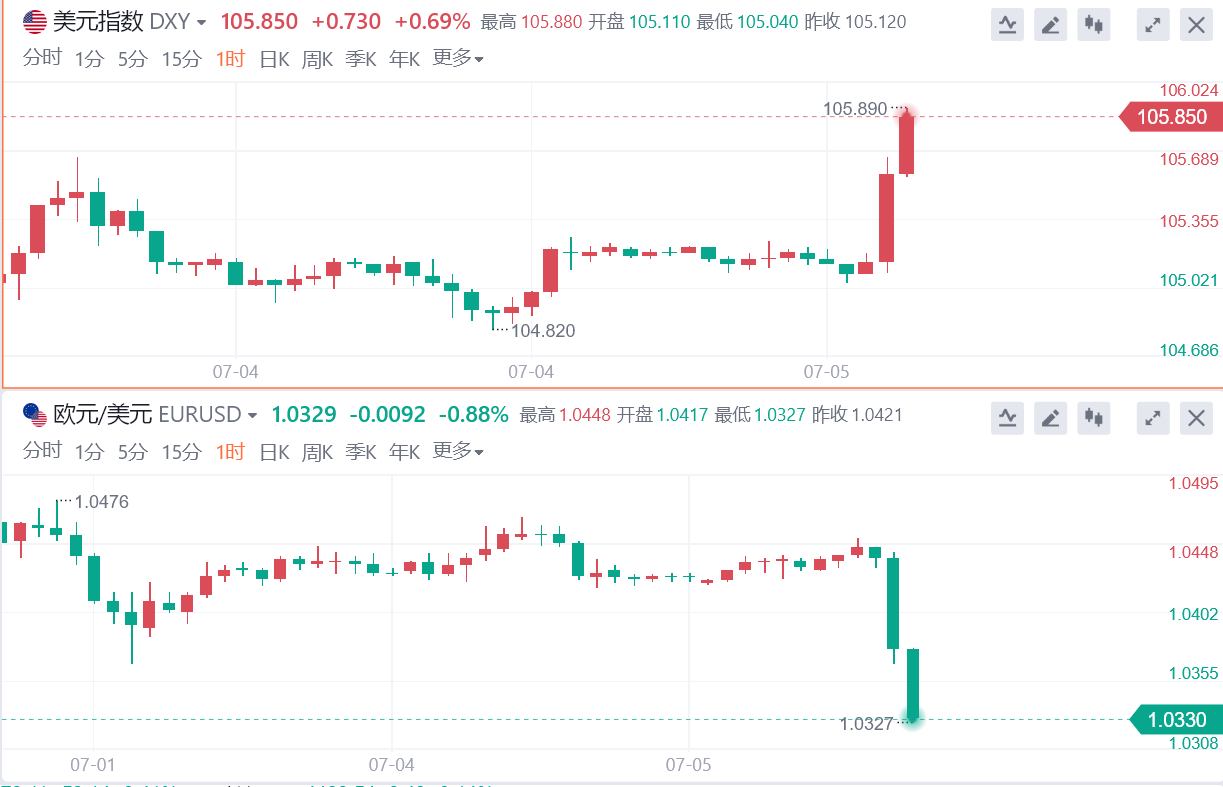This screenshot has height=787, width=1223.
Task: Click the 1.0330 price label on EURUSD axis
Action: coord(1176,719)
